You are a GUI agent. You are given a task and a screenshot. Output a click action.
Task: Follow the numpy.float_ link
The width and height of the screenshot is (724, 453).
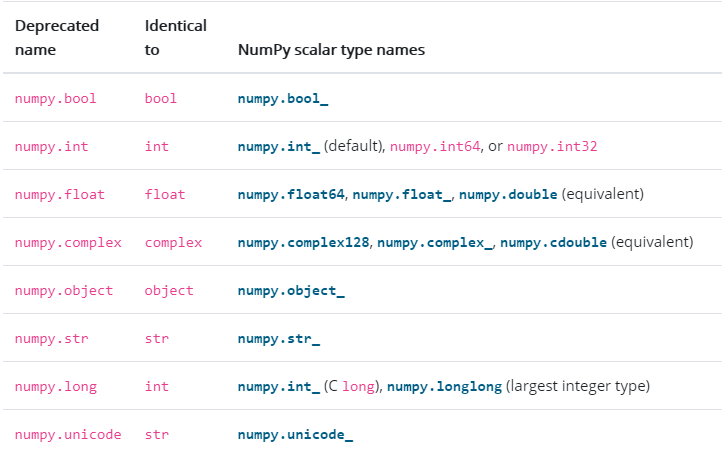[402, 195]
